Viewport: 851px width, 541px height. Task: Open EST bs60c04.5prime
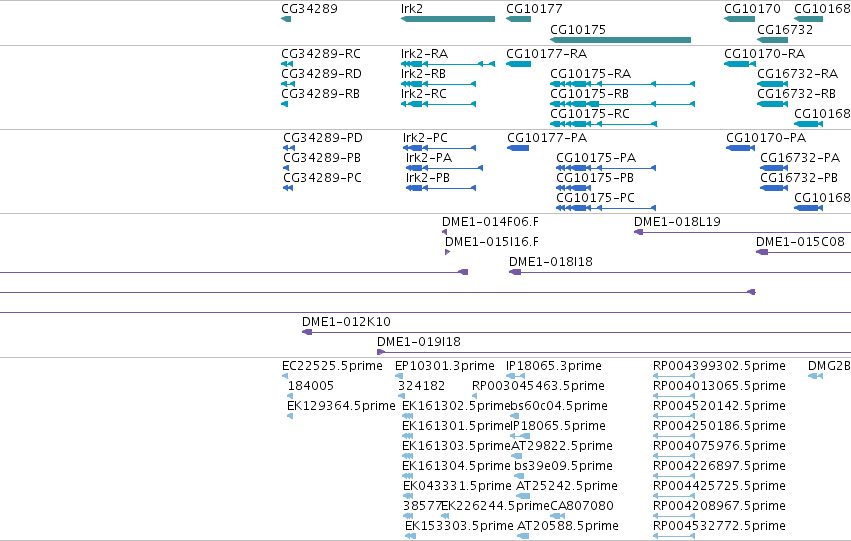pos(559,406)
